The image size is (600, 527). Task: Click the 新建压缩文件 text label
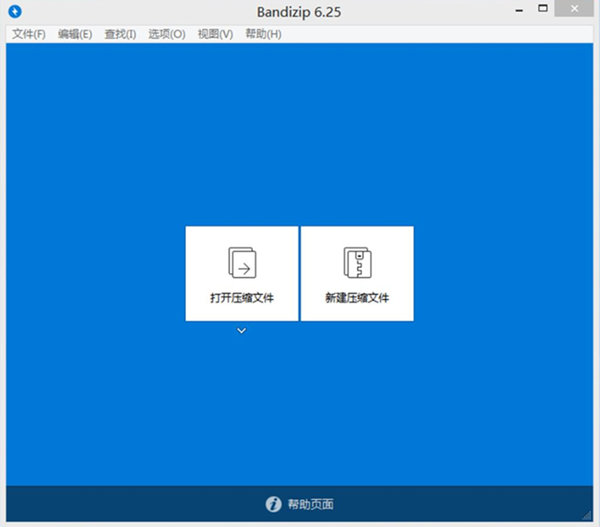click(x=357, y=299)
